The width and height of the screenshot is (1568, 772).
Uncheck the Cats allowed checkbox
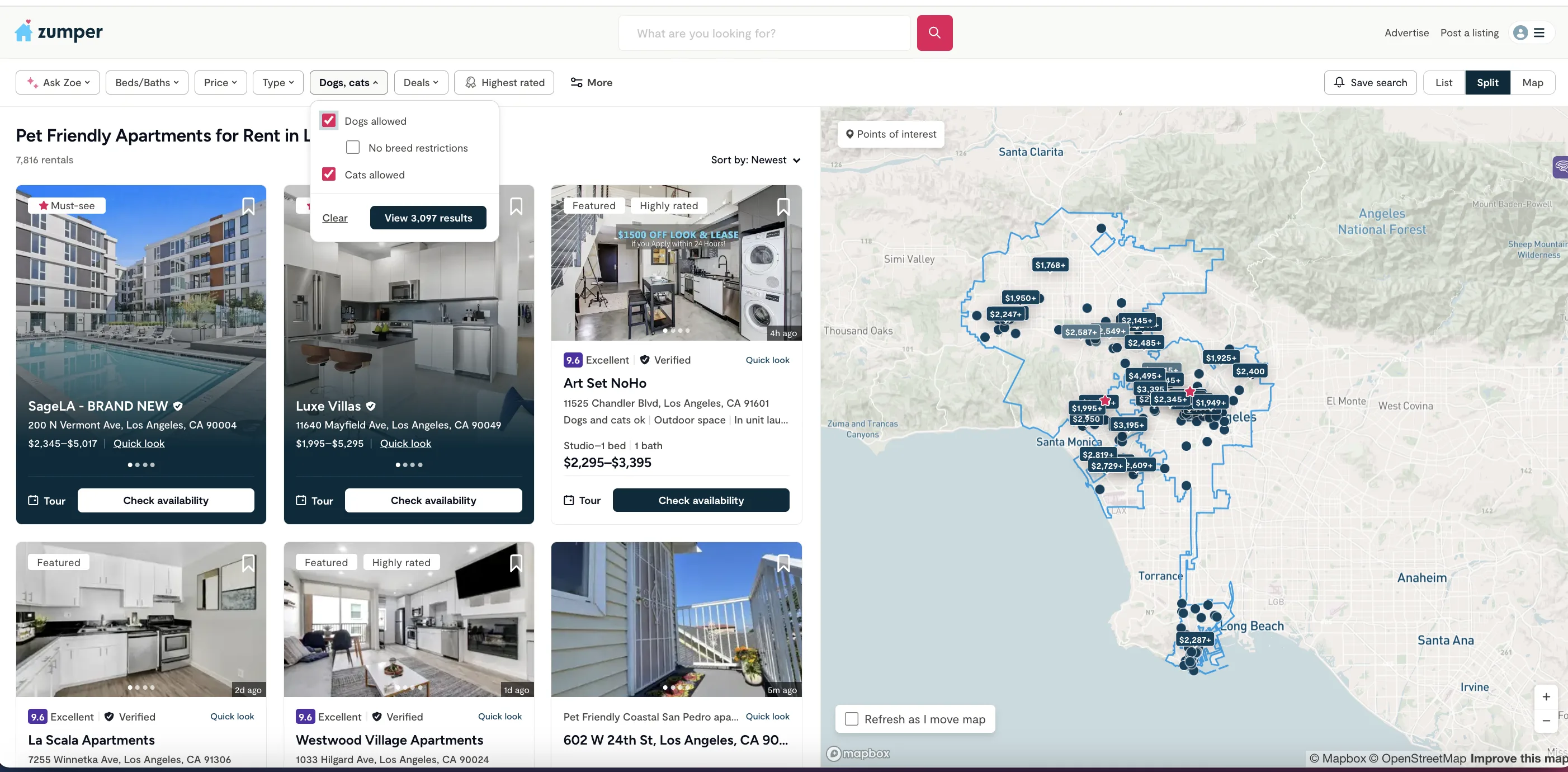(x=329, y=174)
